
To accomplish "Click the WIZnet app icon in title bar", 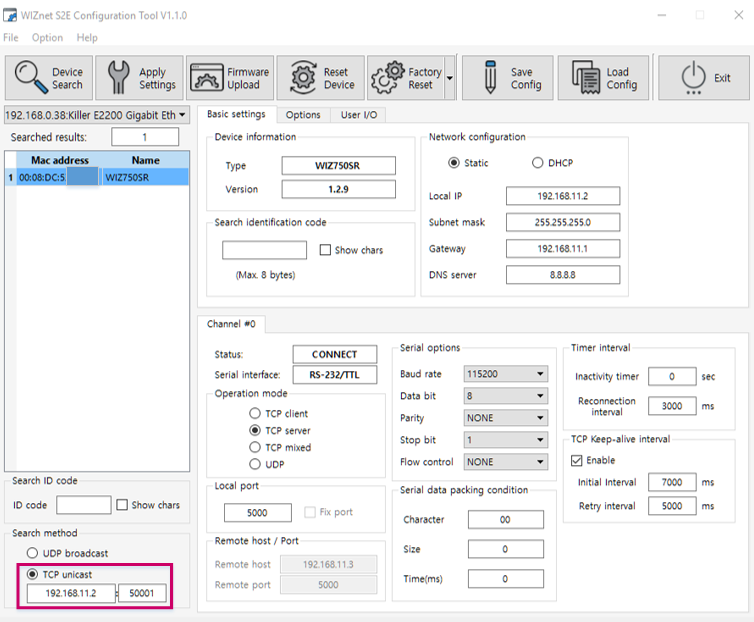I will tap(10, 15).
